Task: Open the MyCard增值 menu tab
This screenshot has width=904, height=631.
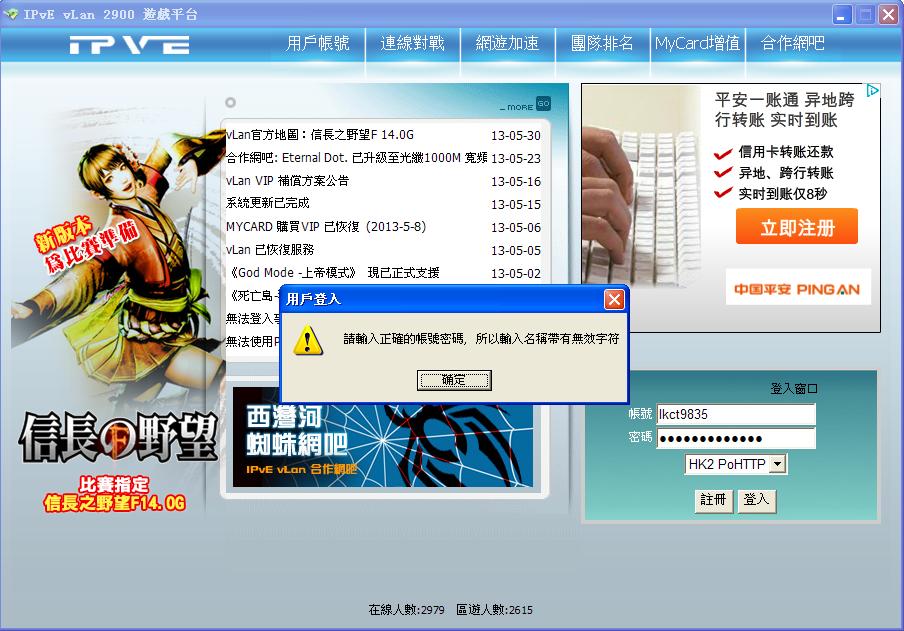Action: 698,43
